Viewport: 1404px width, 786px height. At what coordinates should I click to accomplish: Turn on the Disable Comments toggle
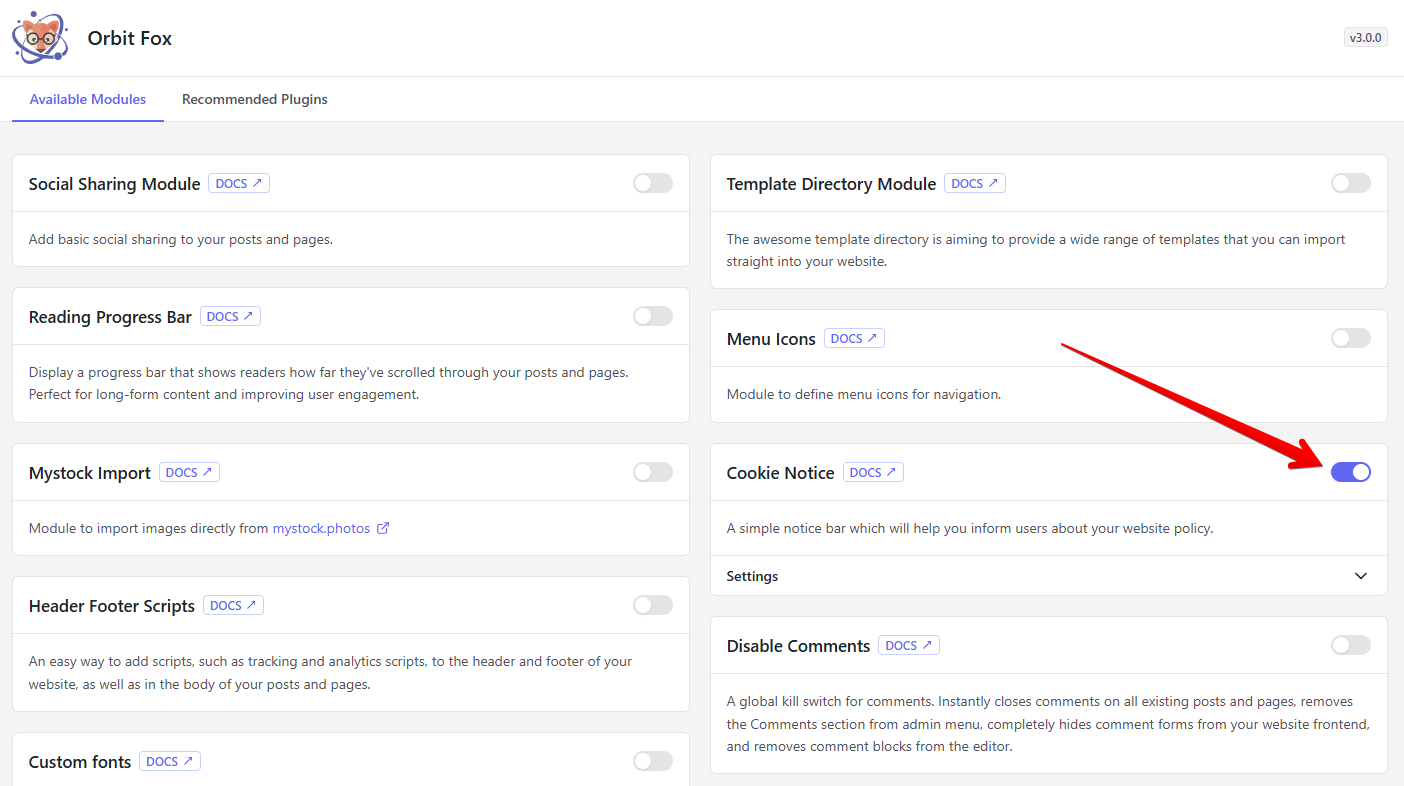1350,645
